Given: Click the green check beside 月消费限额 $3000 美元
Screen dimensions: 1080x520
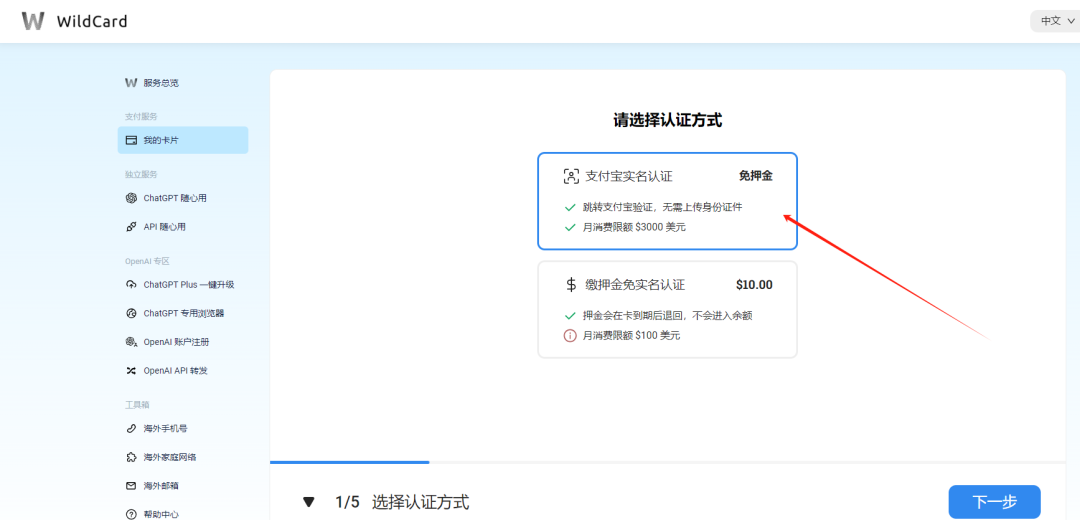Looking at the screenshot, I should point(570,227).
